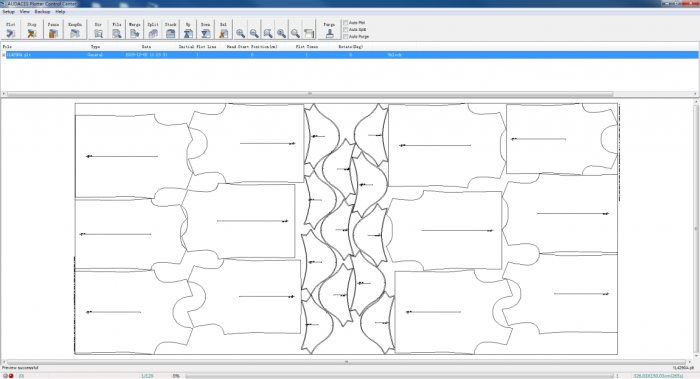Open the Backup menu
Image resolution: width=700 pixels, height=379 pixels.
click(42, 12)
